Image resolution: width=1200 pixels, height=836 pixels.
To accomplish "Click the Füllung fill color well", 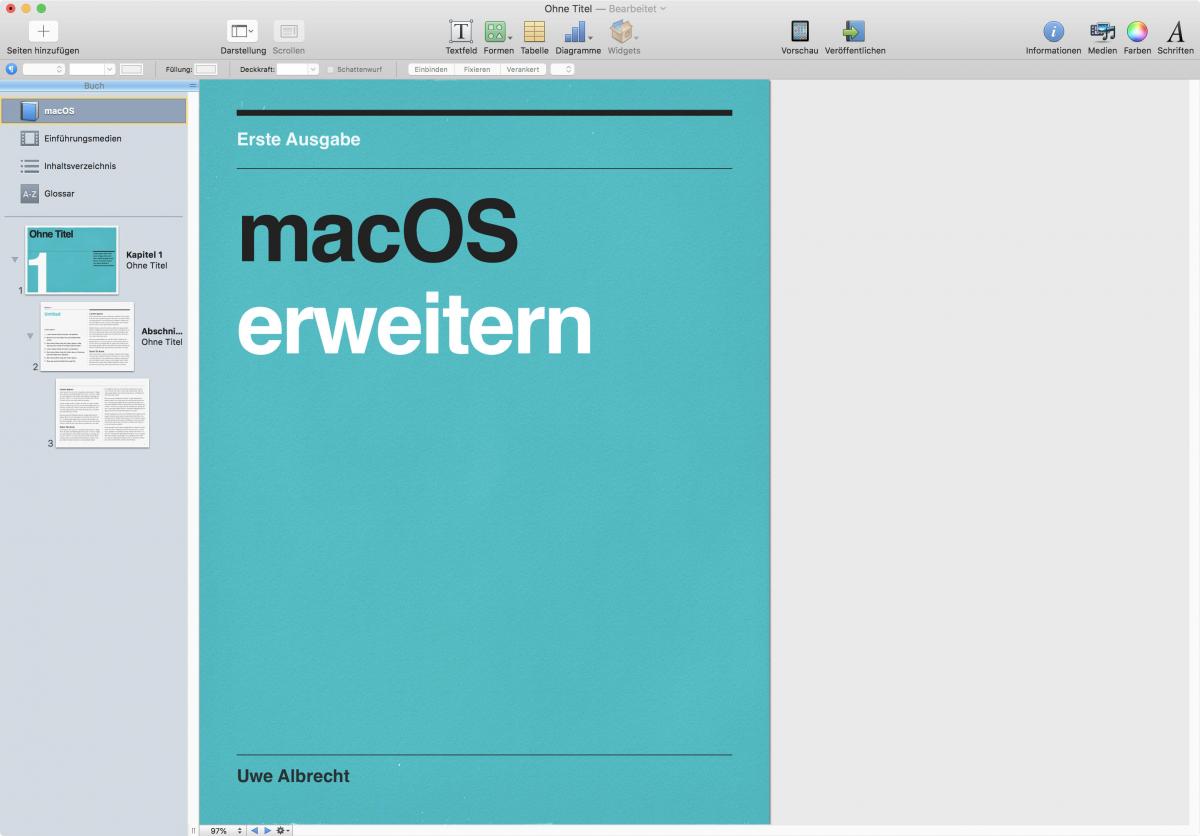I will click(x=206, y=69).
